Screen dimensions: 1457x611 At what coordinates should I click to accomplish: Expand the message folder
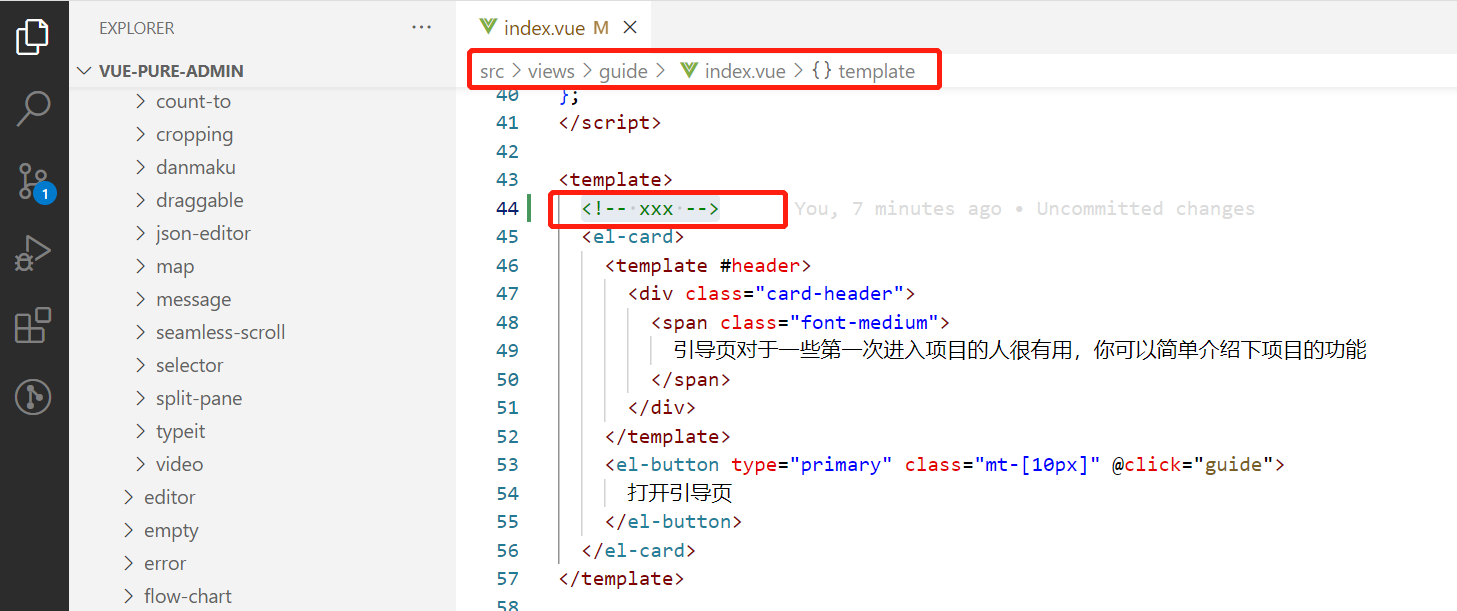pyautogui.click(x=141, y=299)
